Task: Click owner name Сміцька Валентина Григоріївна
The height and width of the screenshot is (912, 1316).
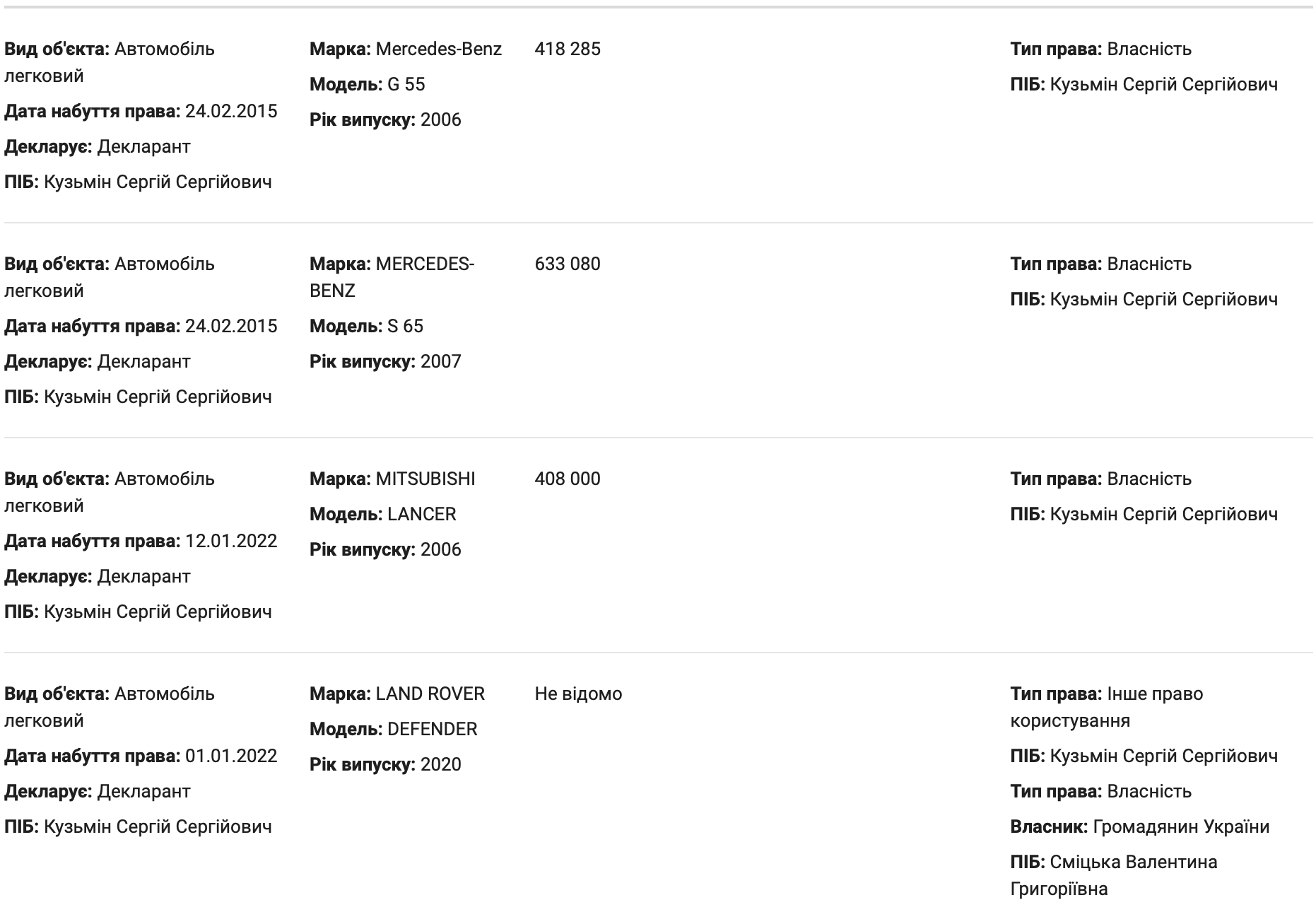Action: click(x=1133, y=862)
